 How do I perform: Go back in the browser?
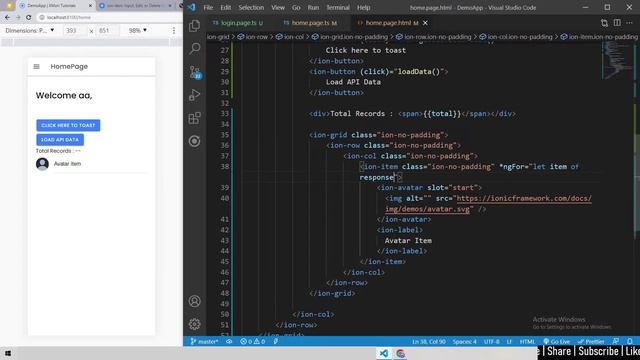[x=7, y=18]
